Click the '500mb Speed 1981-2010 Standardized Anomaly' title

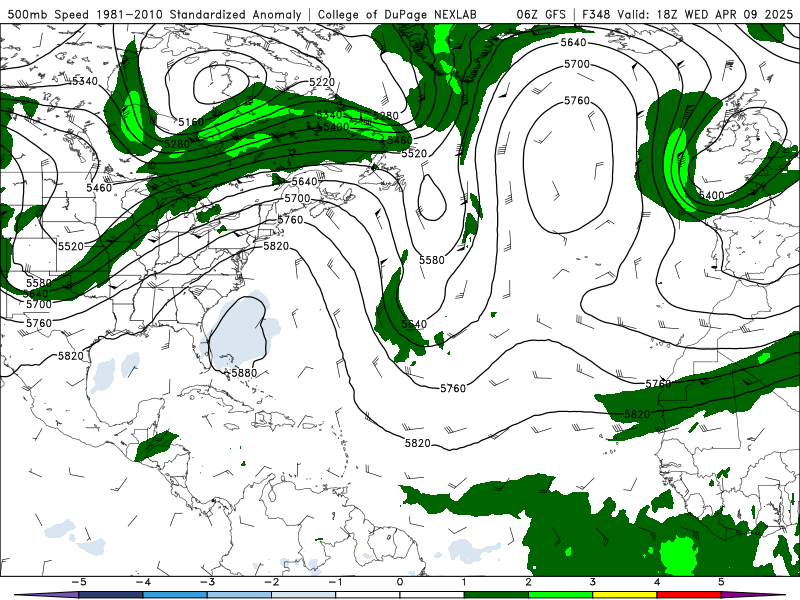[x=154, y=14]
